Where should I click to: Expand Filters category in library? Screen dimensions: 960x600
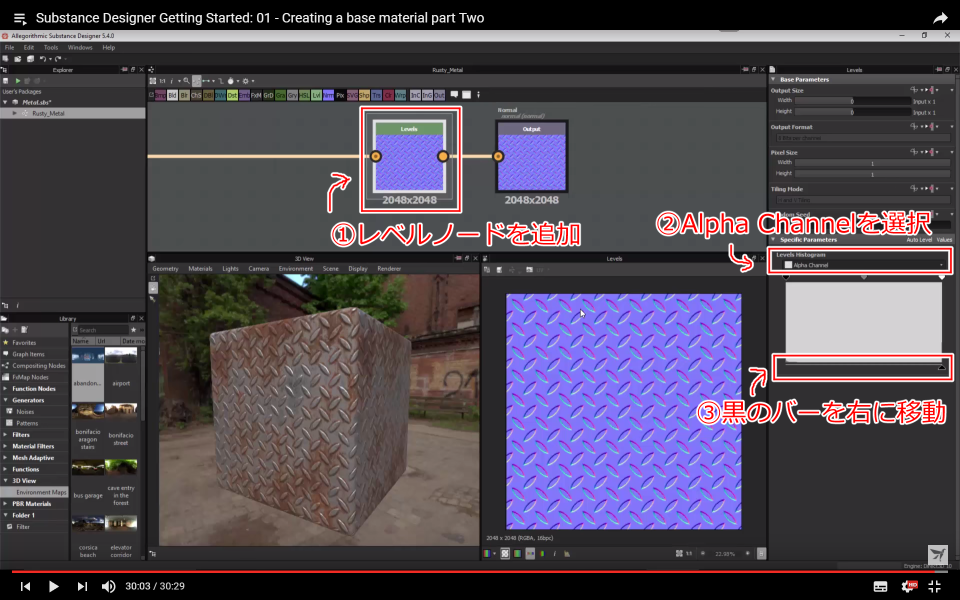6,435
